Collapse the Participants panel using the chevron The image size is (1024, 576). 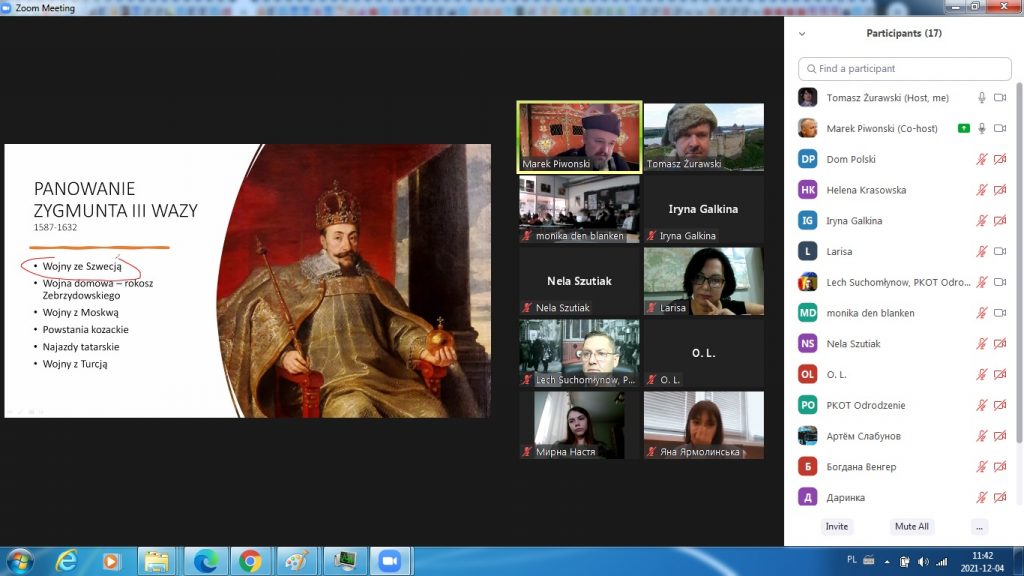click(x=801, y=33)
